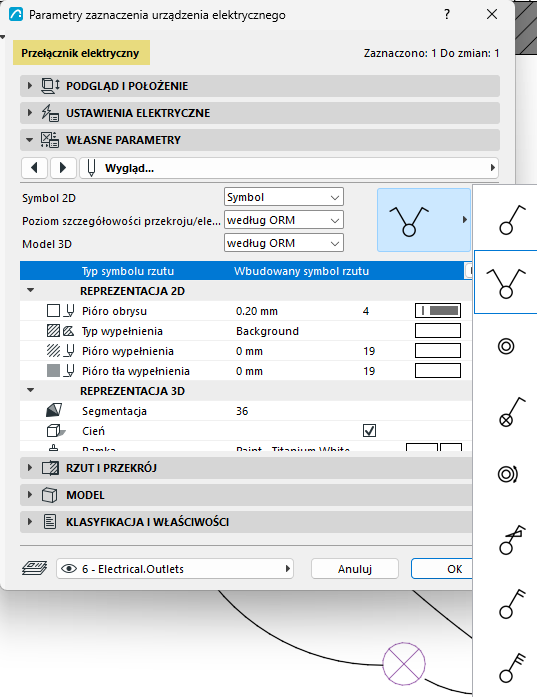Expand the Podgląd i Położenie panel
537x697 pixels.
[30, 85]
